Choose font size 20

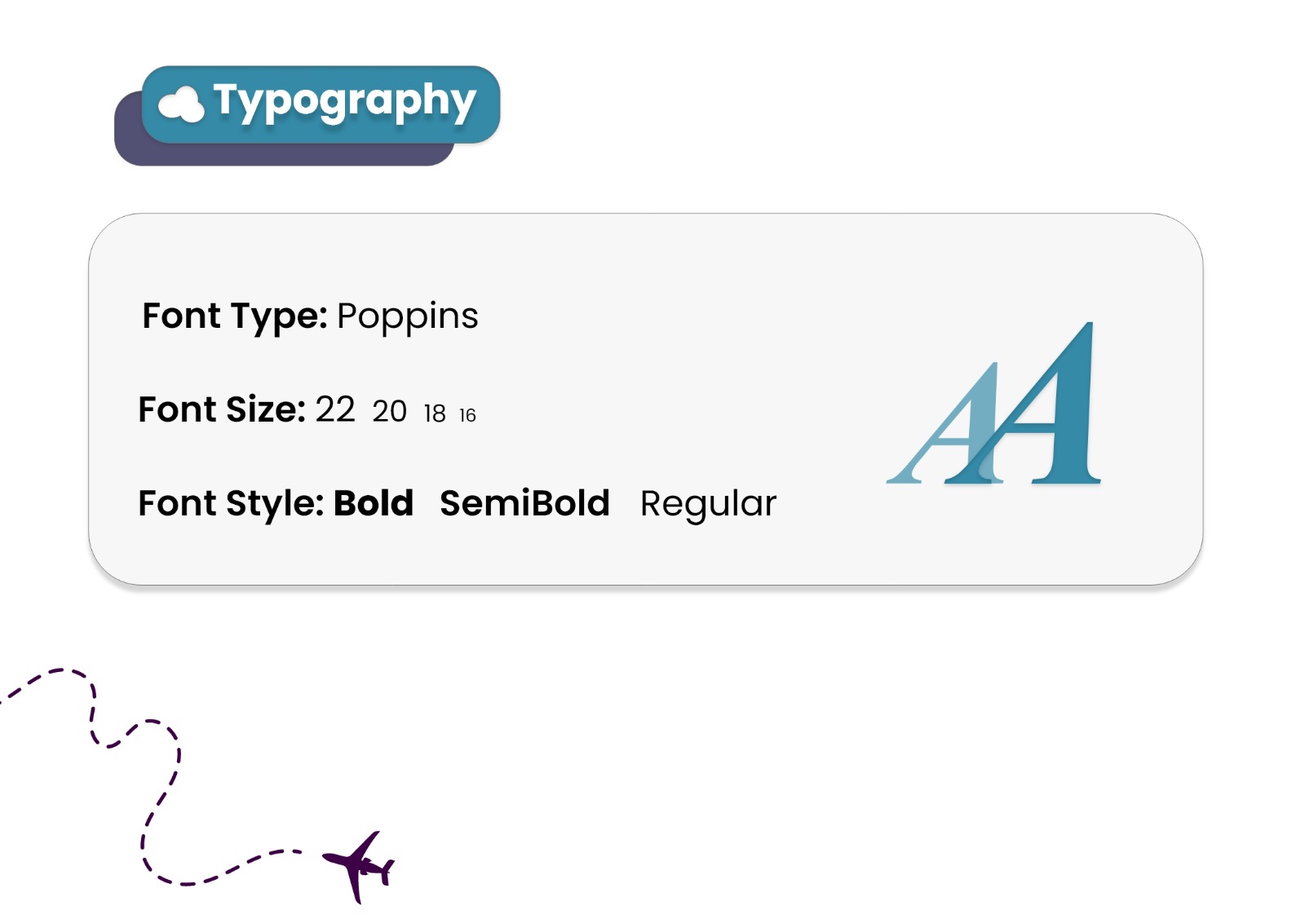click(389, 411)
